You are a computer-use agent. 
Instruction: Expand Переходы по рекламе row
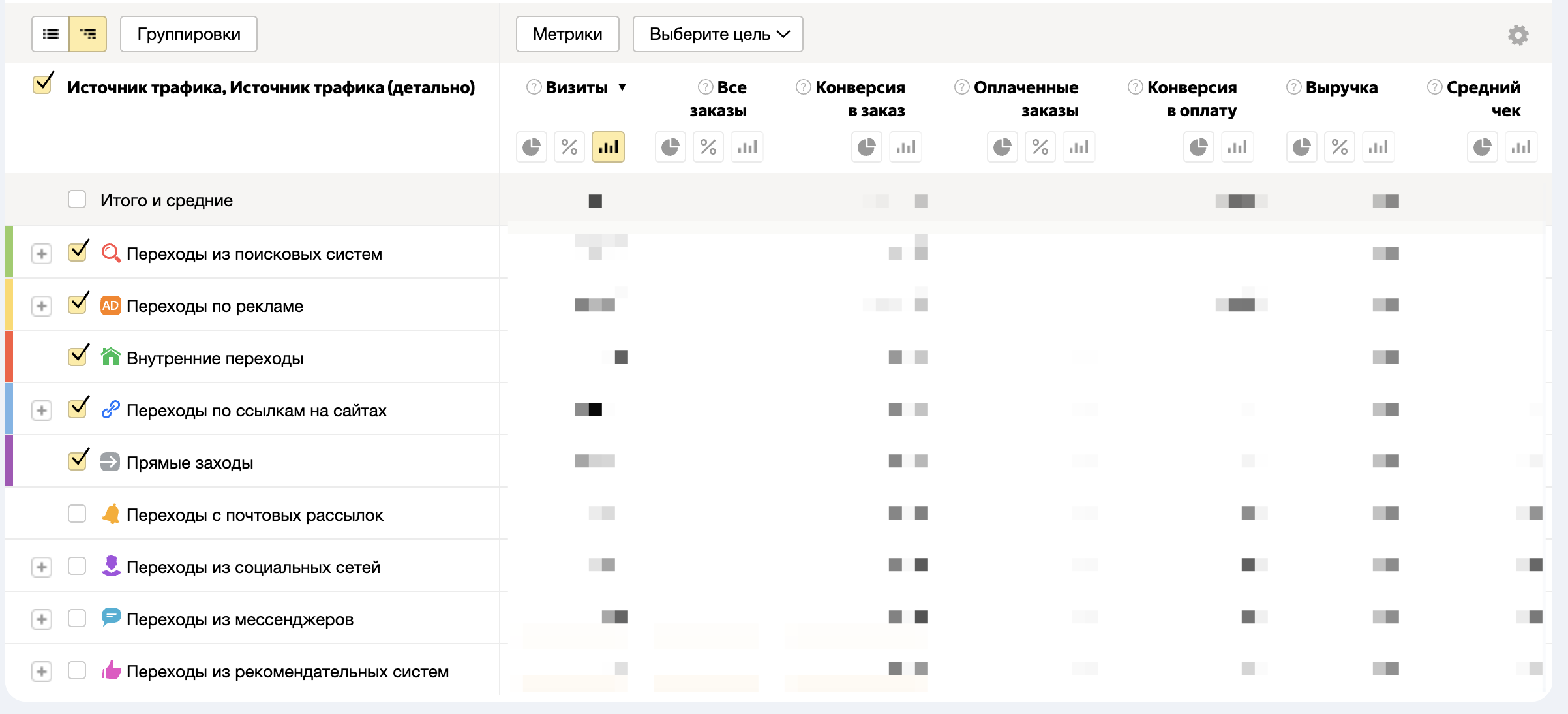(42, 306)
